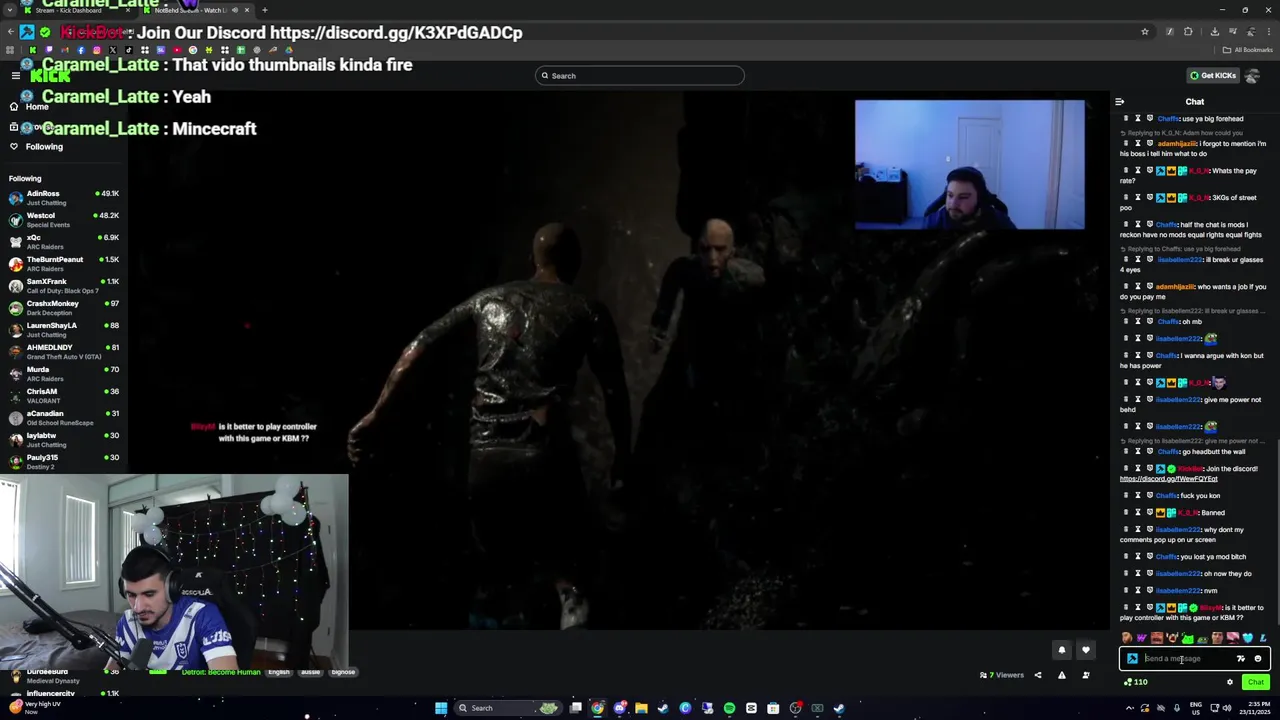Click the Kick search field
Screen dimensions: 1280x720
640,75
